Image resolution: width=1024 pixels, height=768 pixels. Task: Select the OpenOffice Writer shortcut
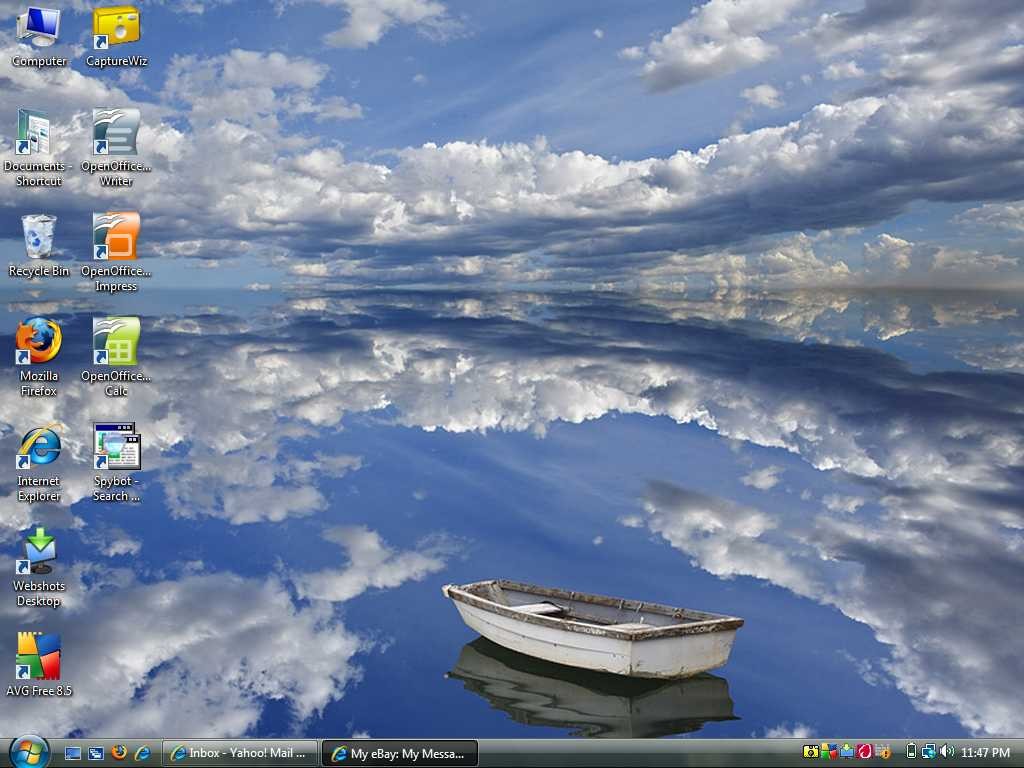116,148
